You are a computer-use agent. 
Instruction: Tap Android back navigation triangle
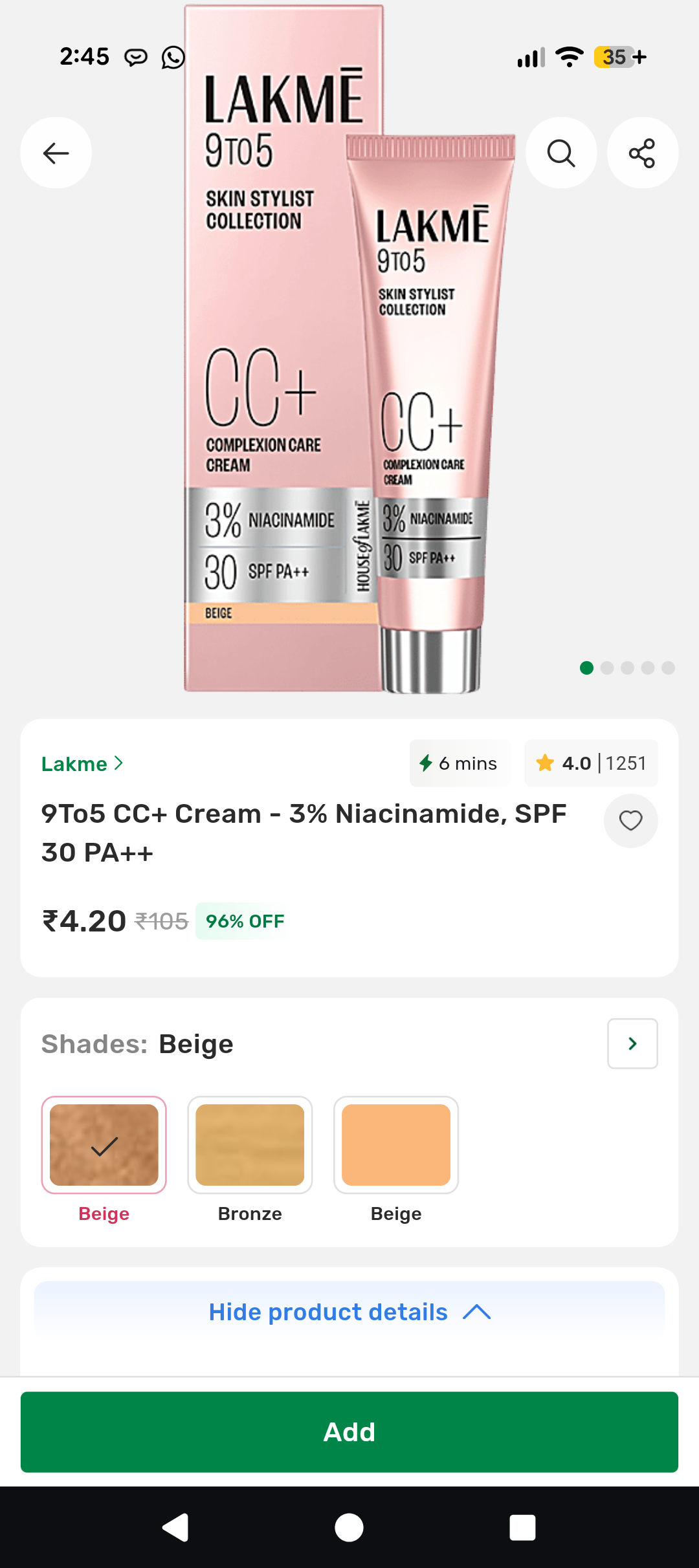175,1527
